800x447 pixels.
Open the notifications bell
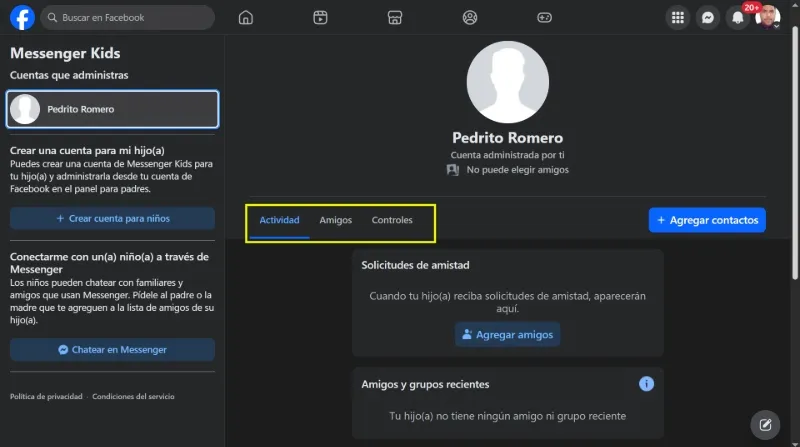[x=738, y=18]
